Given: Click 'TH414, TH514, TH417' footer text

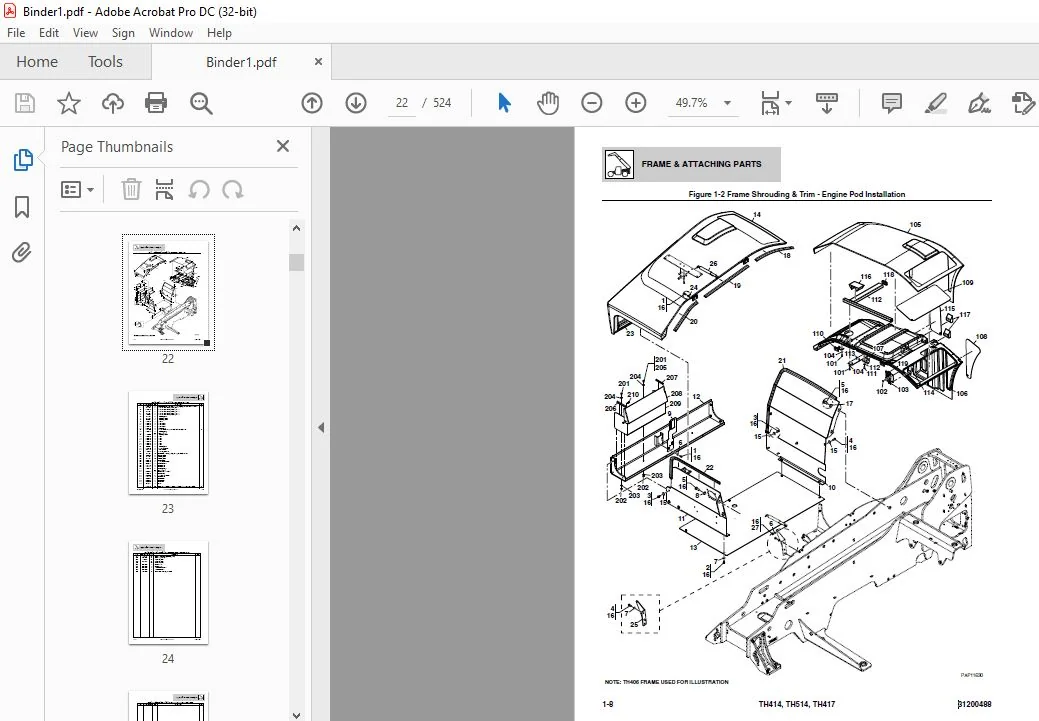Looking at the screenshot, I should tap(796, 704).
